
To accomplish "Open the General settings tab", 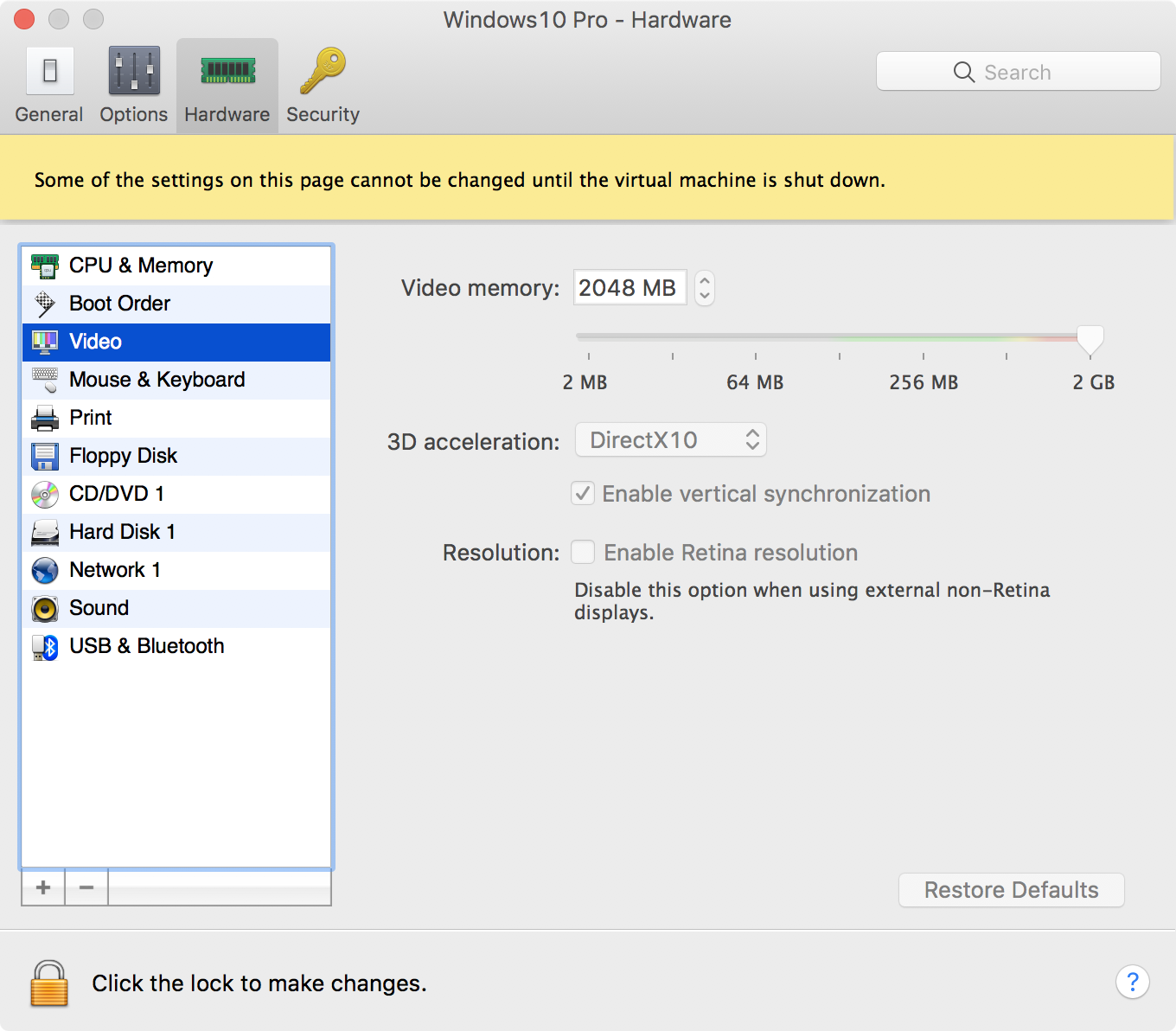I will (x=49, y=86).
